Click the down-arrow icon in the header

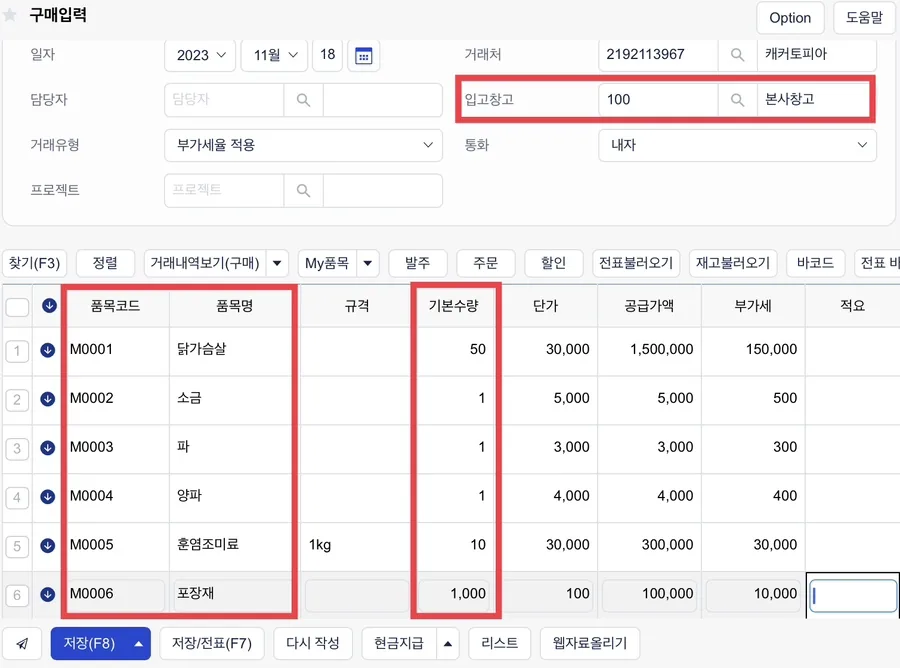pos(49,306)
